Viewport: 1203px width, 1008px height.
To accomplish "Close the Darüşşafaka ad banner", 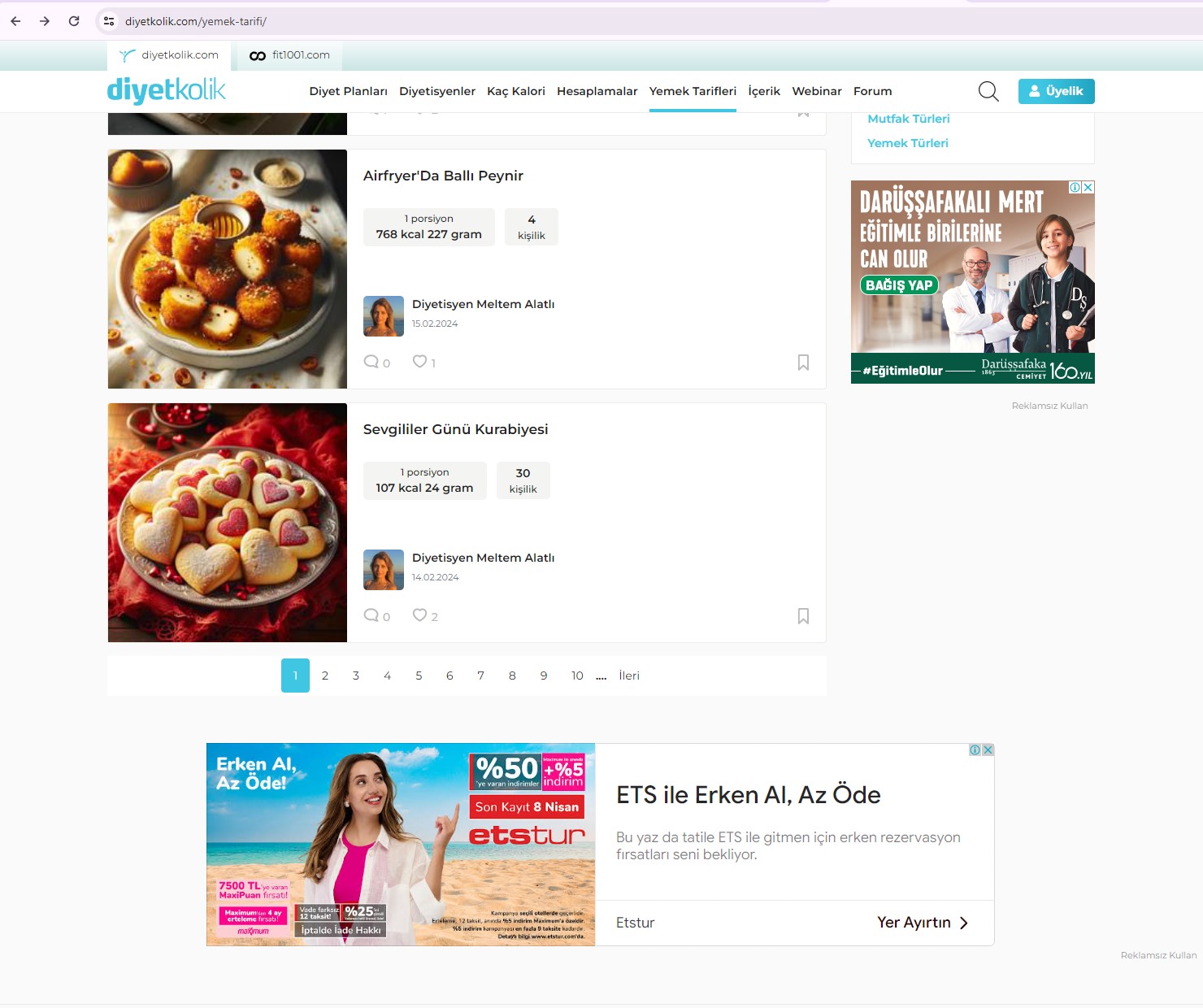I will click(x=1088, y=187).
